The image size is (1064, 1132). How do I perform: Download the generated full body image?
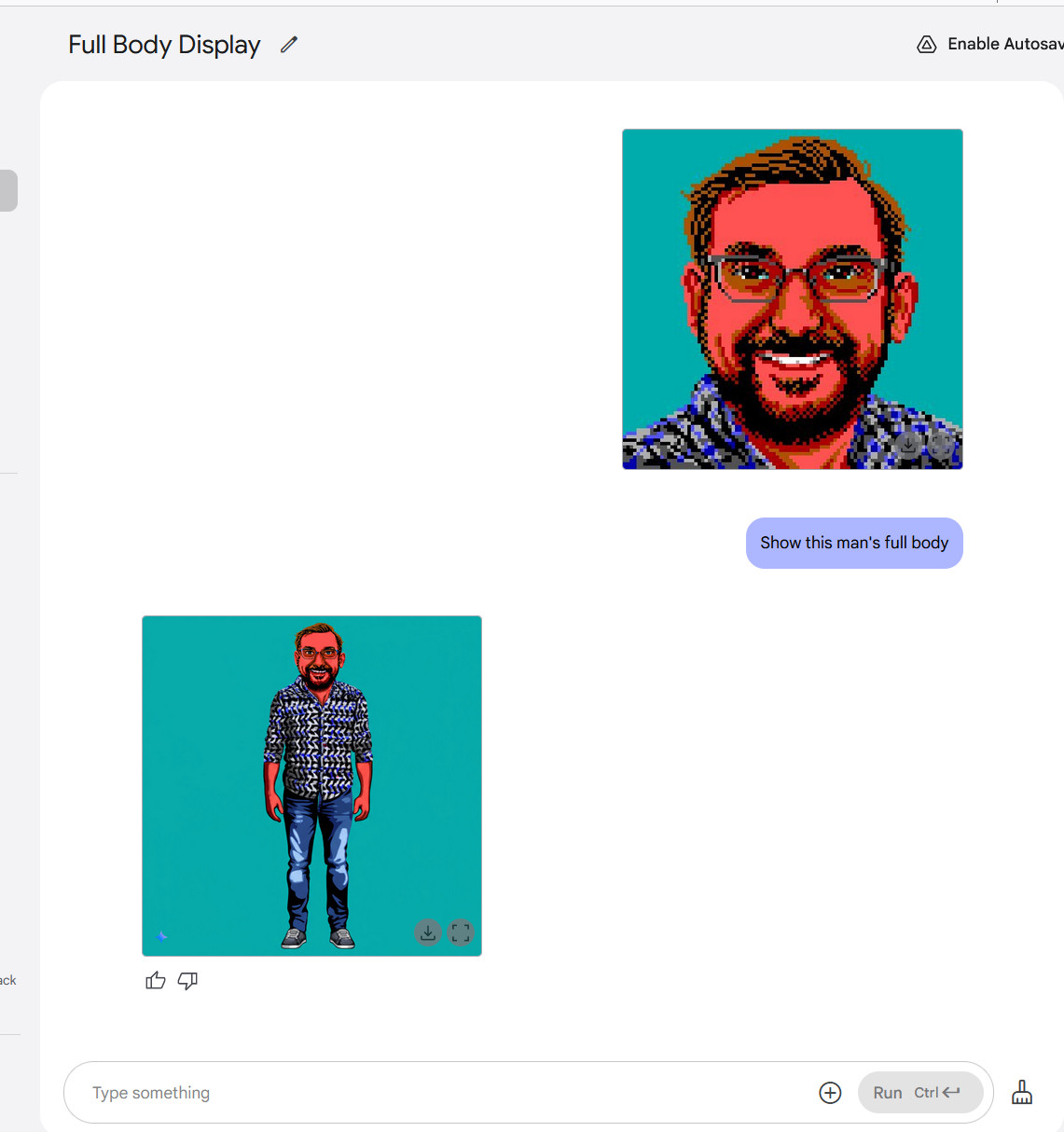(x=428, y=932)
